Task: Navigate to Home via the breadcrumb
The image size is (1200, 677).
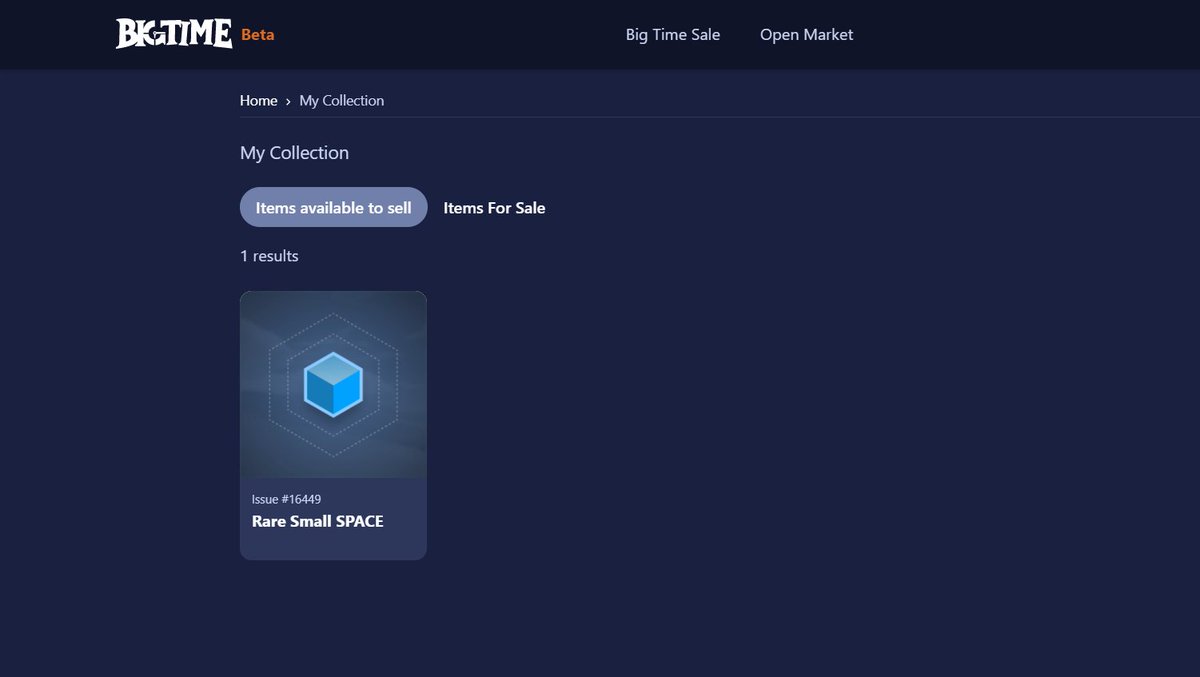Action: (x=258, y=100)
